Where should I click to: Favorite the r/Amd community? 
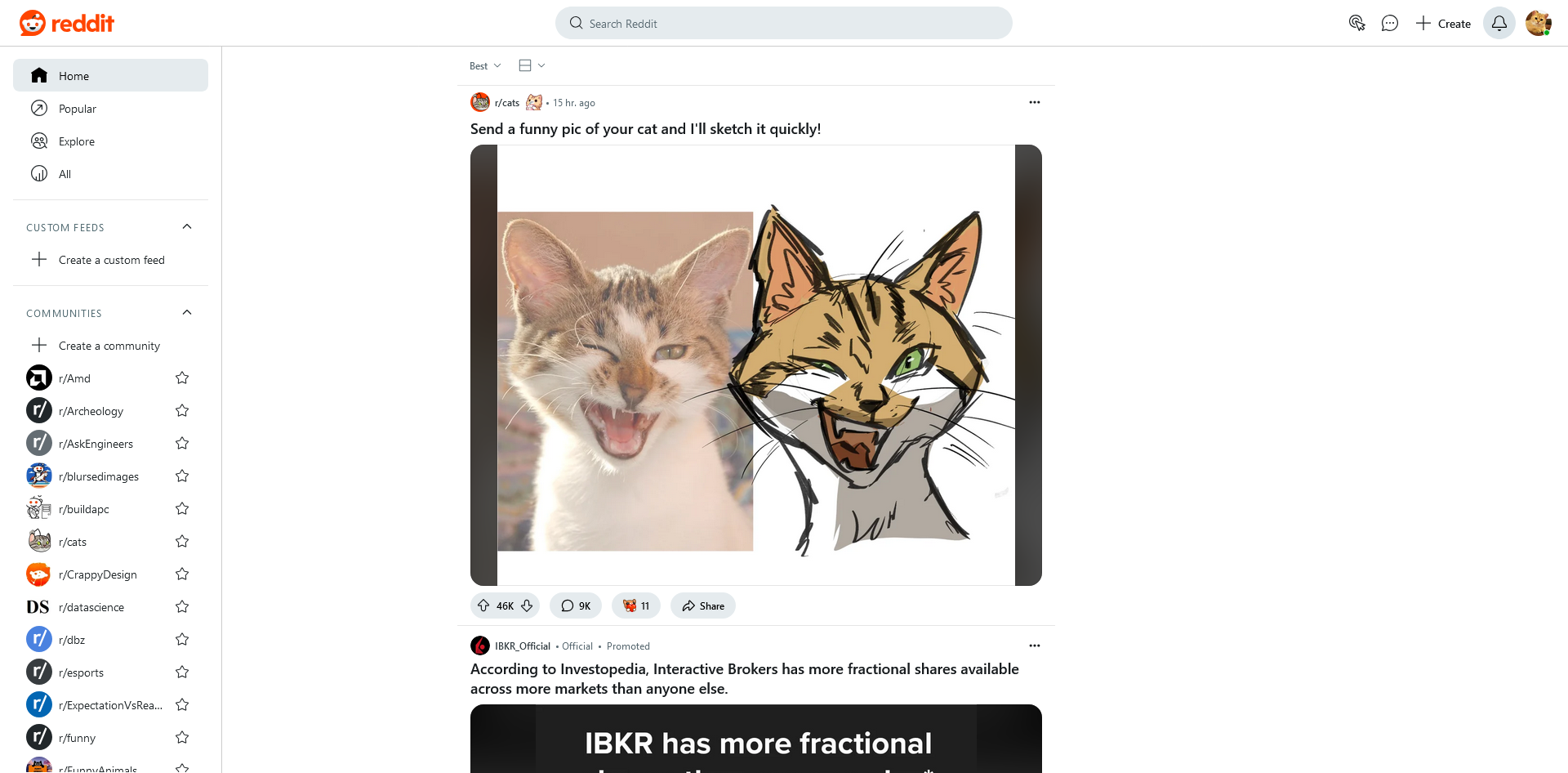click(182, 378)
